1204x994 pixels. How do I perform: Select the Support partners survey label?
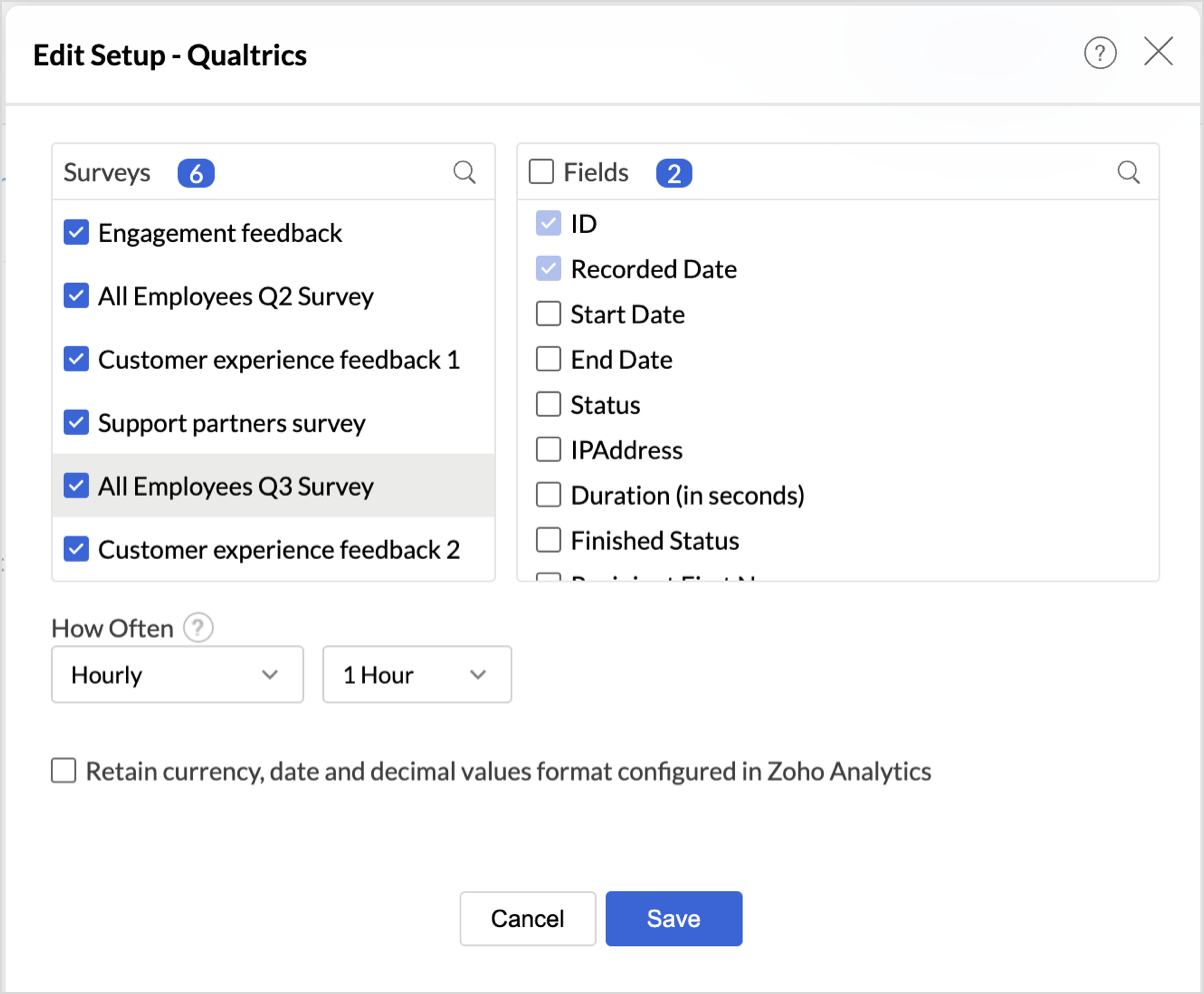coord(232,423)
